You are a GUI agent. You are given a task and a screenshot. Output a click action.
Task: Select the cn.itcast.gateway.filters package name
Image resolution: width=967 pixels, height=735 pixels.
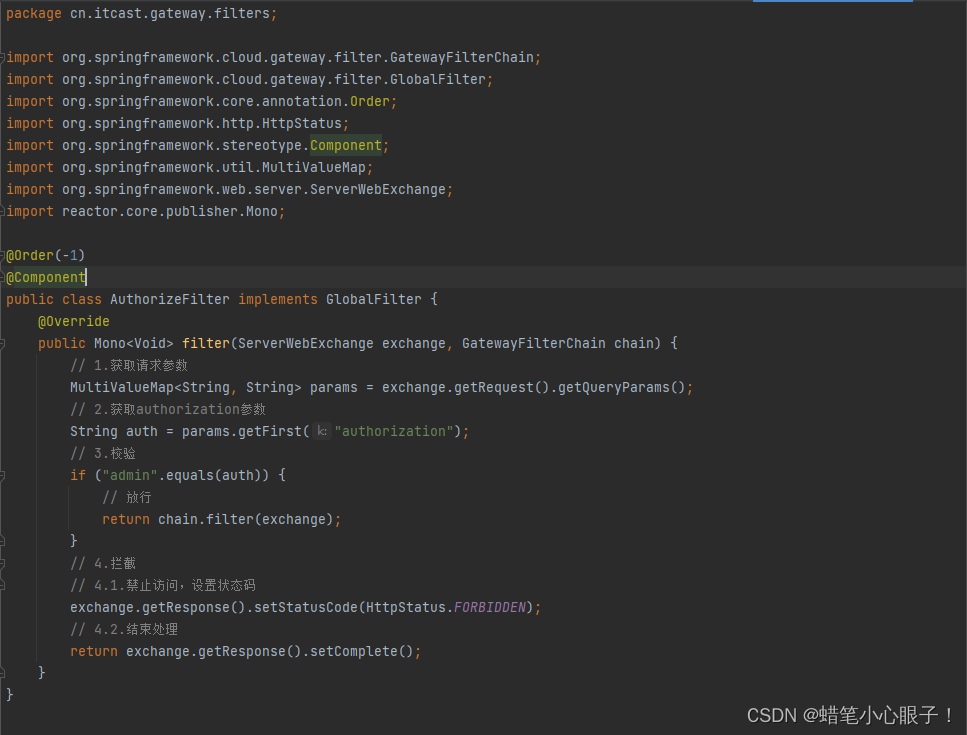coord(170,14)
